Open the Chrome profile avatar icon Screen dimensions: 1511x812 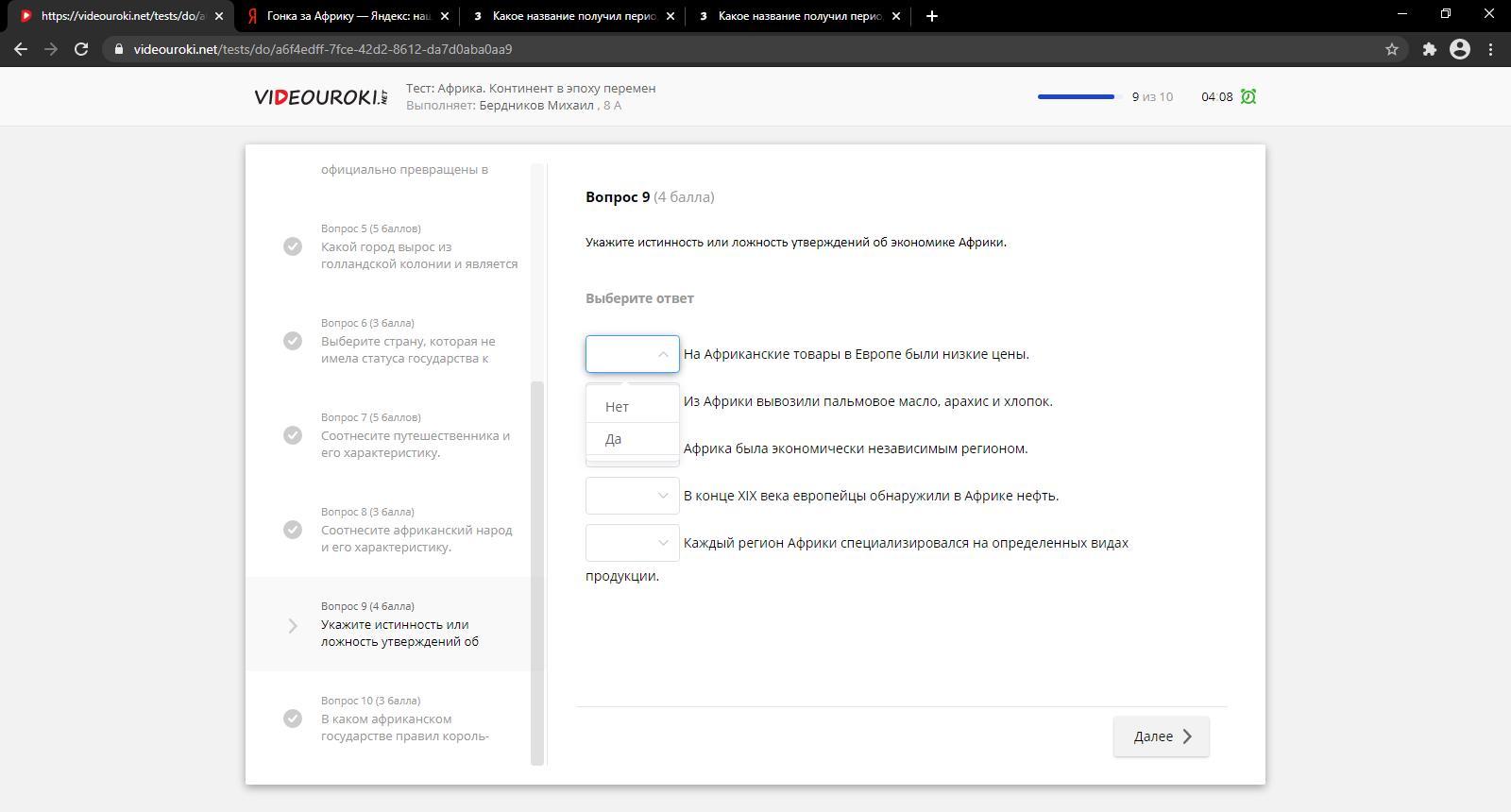tap(1459, 49)
